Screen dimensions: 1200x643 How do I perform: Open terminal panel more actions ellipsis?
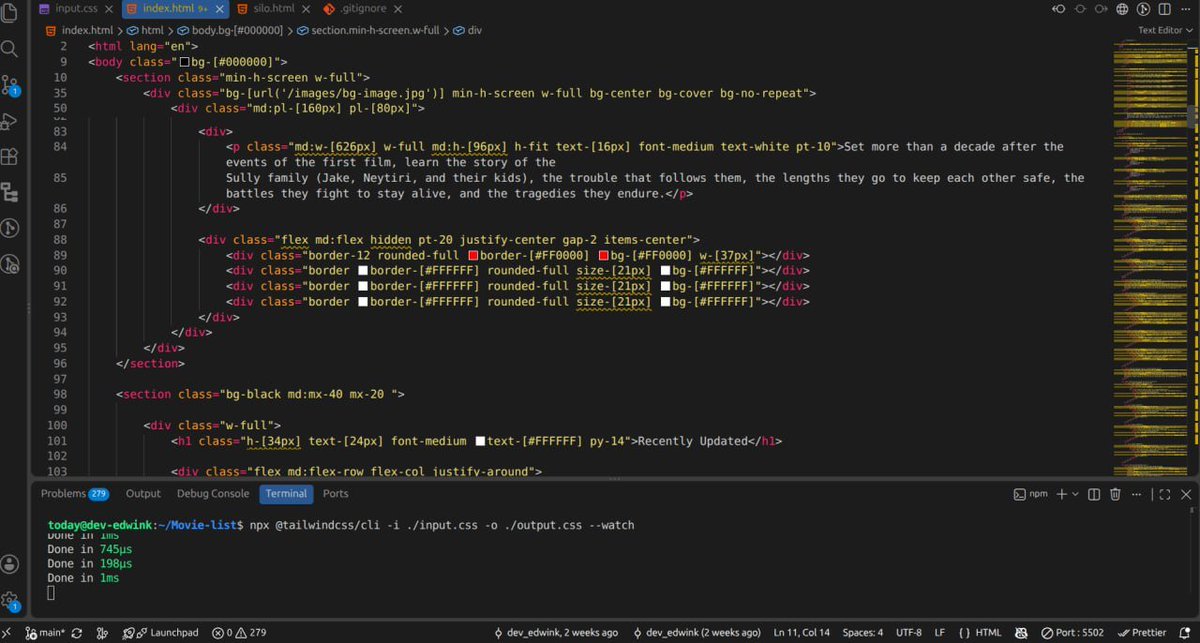[x=1137, y=494]
